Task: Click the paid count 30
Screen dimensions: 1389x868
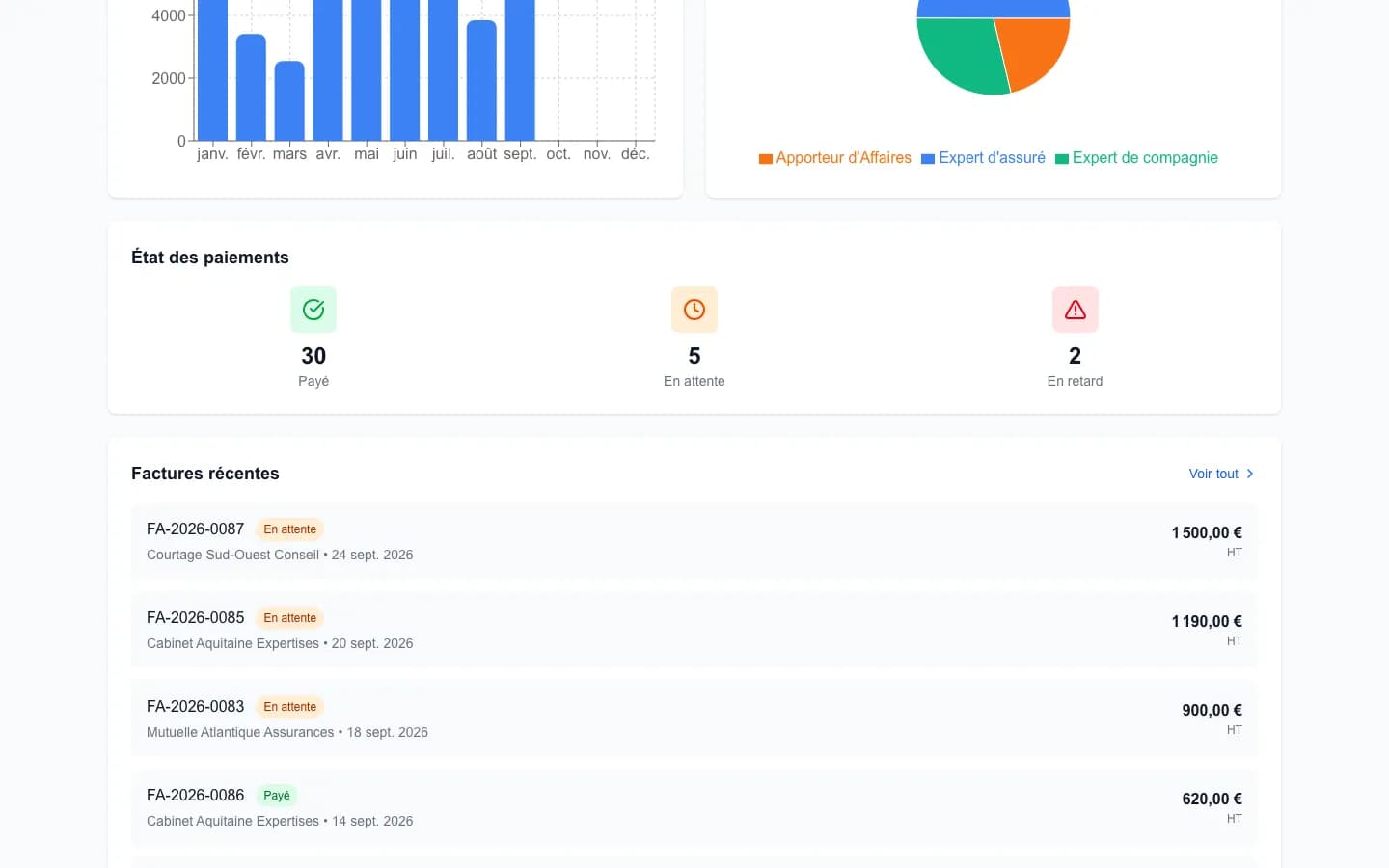Action: click(x=313, y=356)
